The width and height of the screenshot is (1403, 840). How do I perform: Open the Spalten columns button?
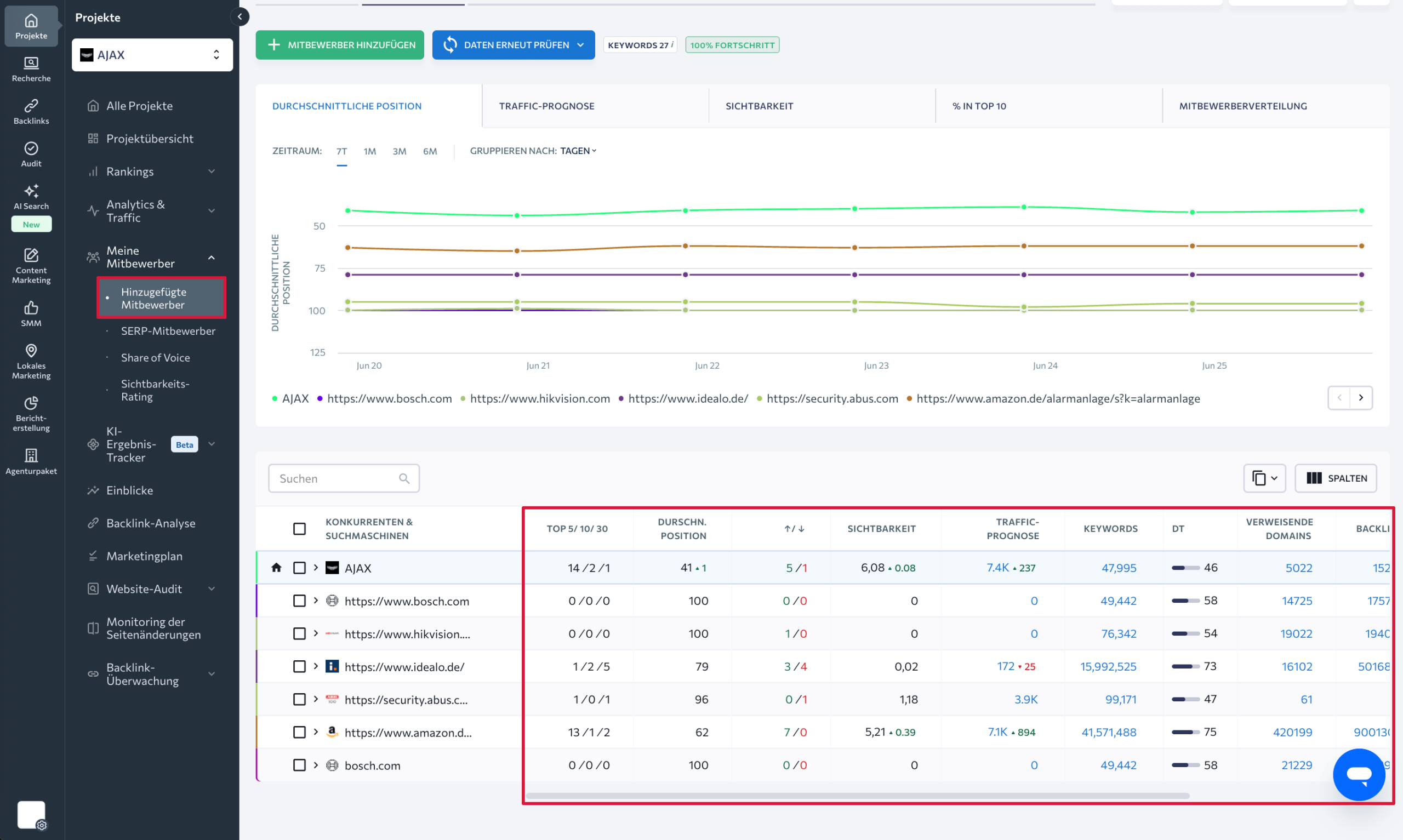[x=1336, y=478]
